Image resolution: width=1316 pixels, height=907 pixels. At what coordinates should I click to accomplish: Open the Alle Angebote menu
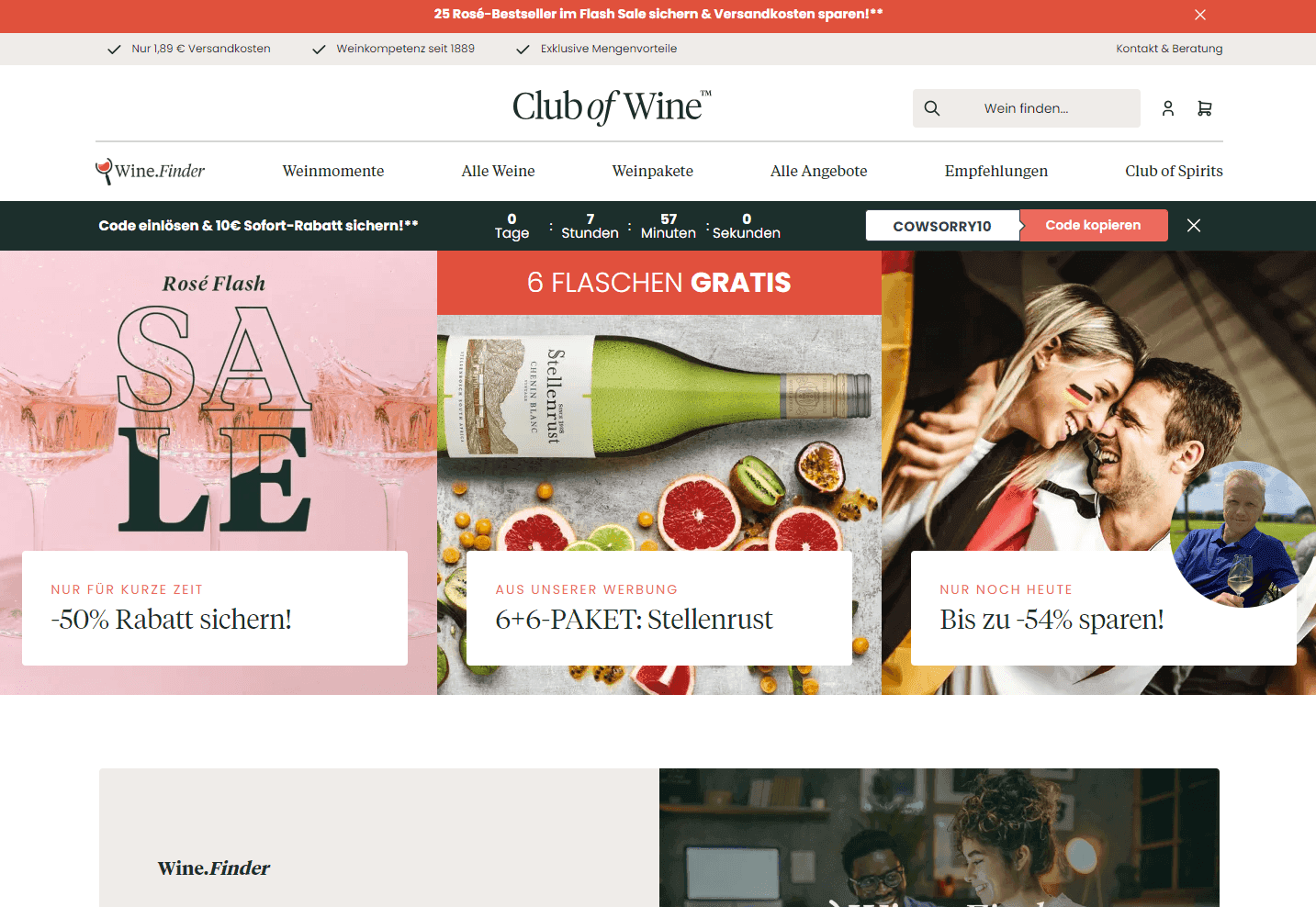tap(819, 171)
